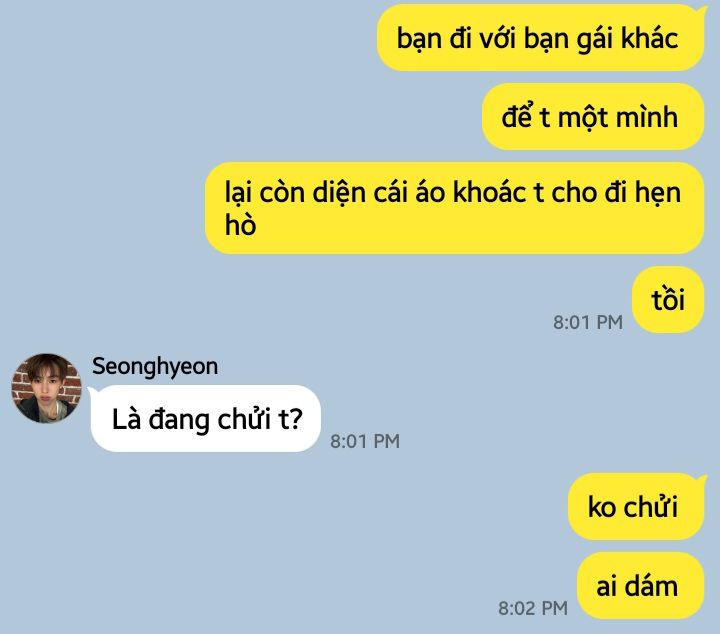Tap the sender name Seonghyeon
Image resolution: width=720 pixels, height=634 pixels.
pyautogui.click(x=155, y=367)
